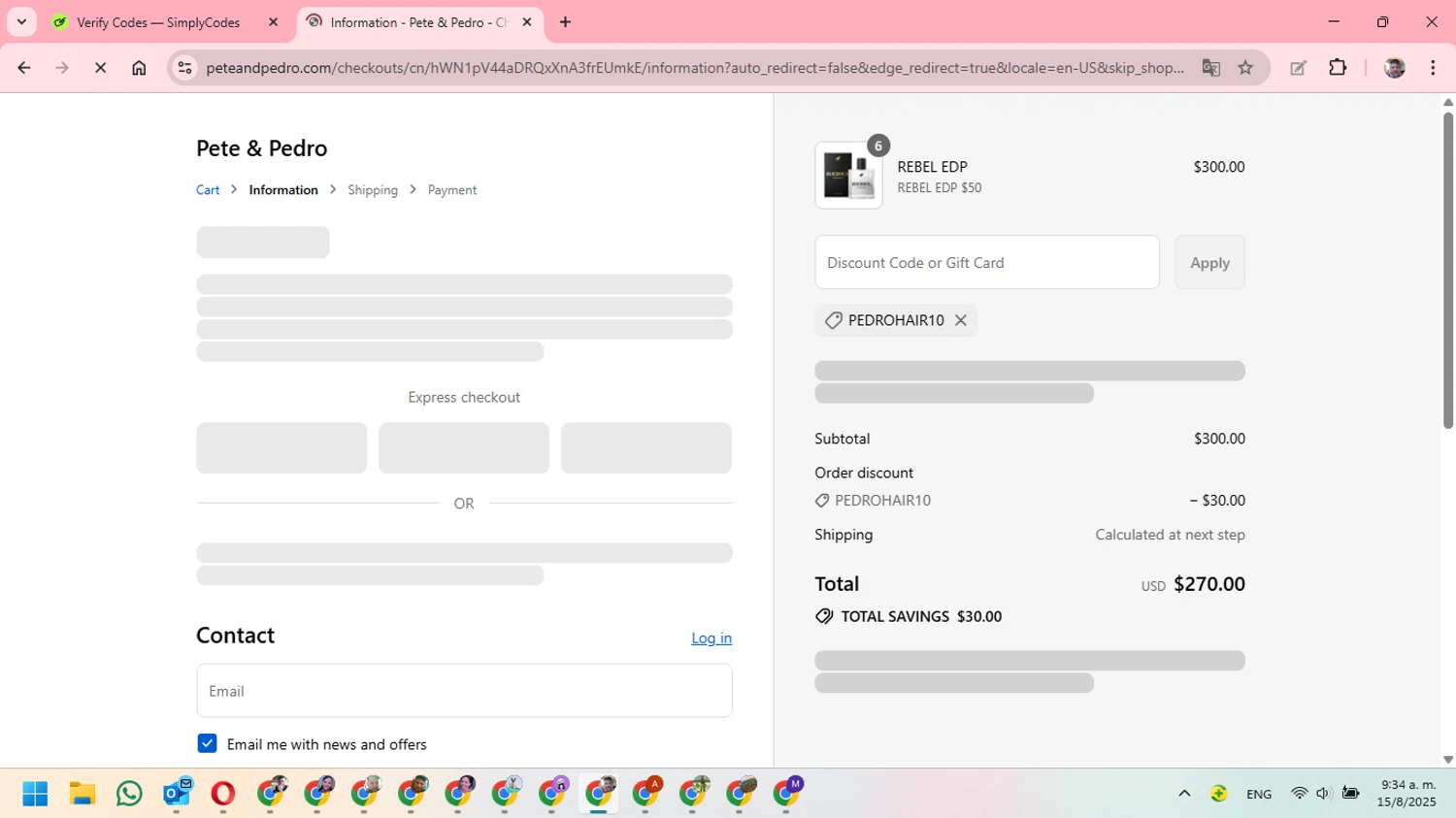1456x818 pixels.
Task: Focus the Discount Code or Gift Card field
Action: coord(987,262)
